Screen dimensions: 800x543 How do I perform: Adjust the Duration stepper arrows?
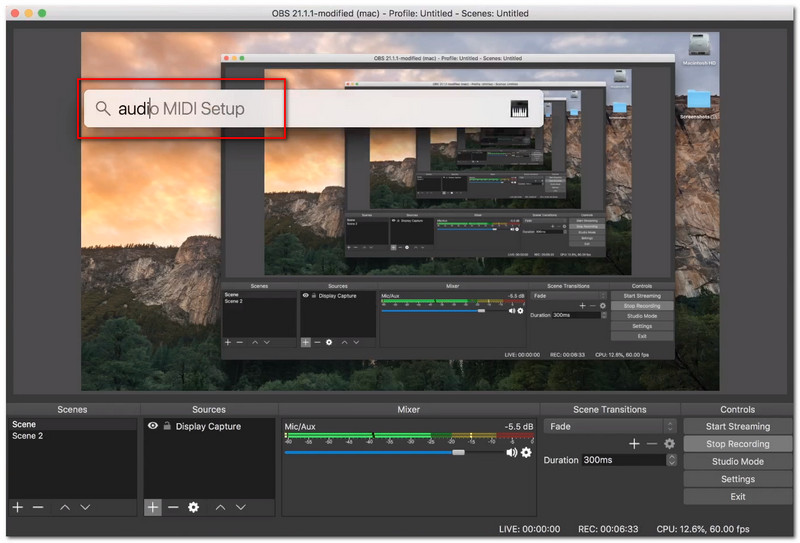click(671, 460)
